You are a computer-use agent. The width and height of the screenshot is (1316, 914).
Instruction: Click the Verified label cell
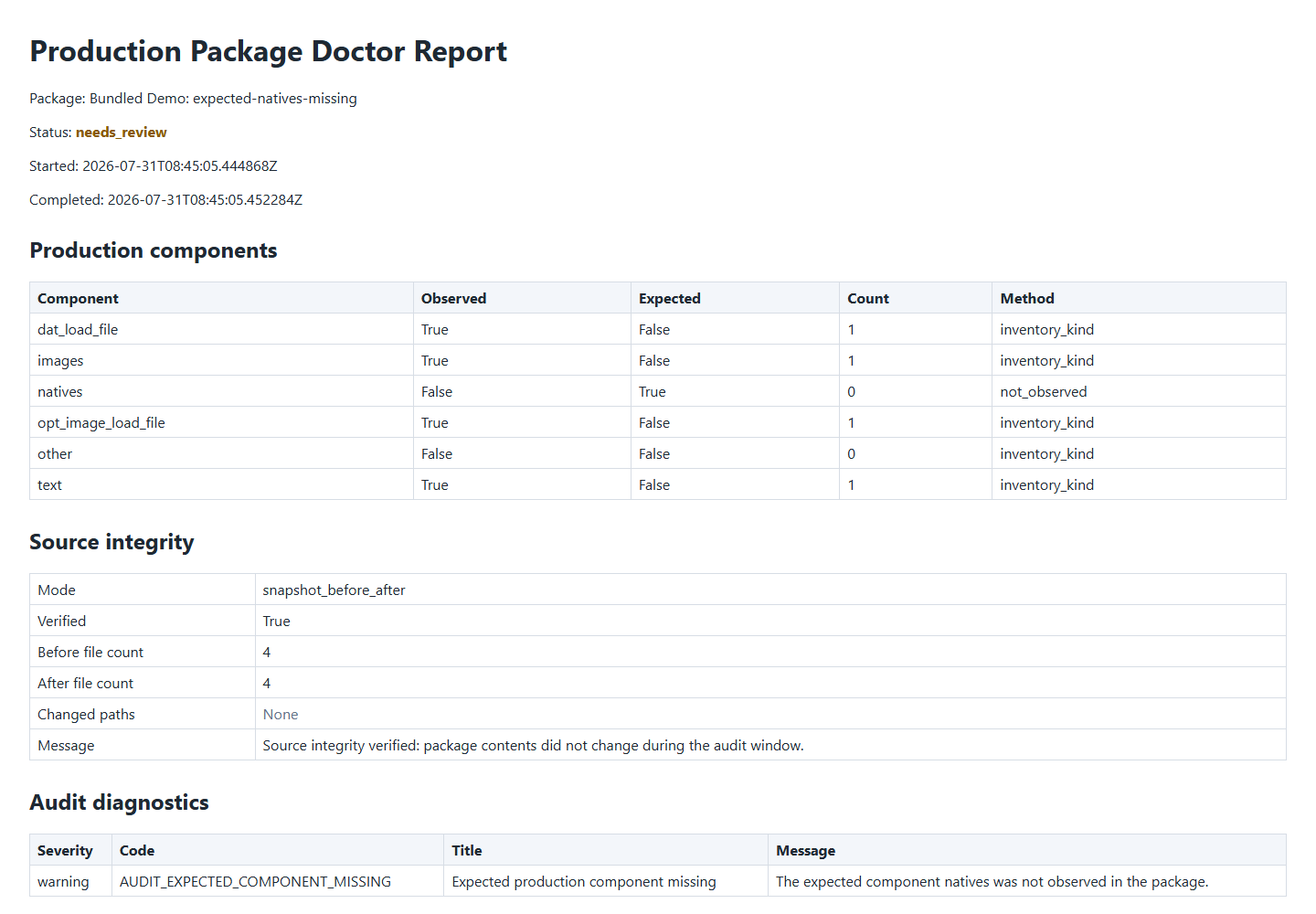143,621
